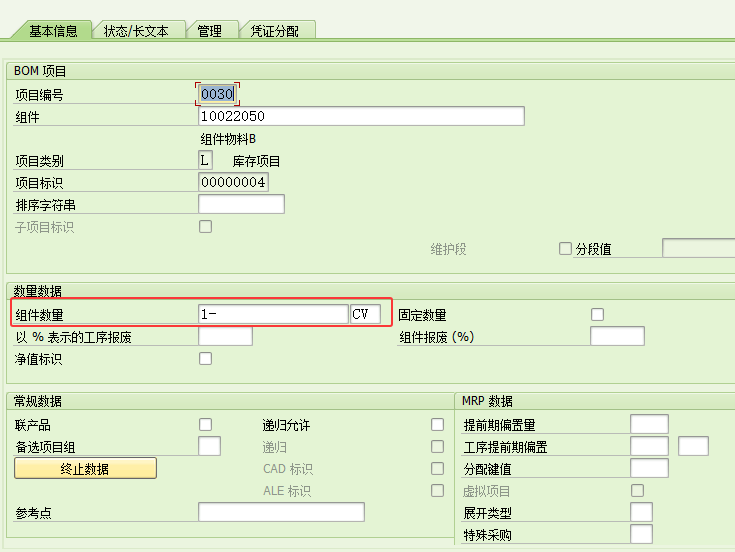The height and width of the screenshot is (552, 735).
Task: Enable the 固定数量 checkbox
Action: pos(598,314)
